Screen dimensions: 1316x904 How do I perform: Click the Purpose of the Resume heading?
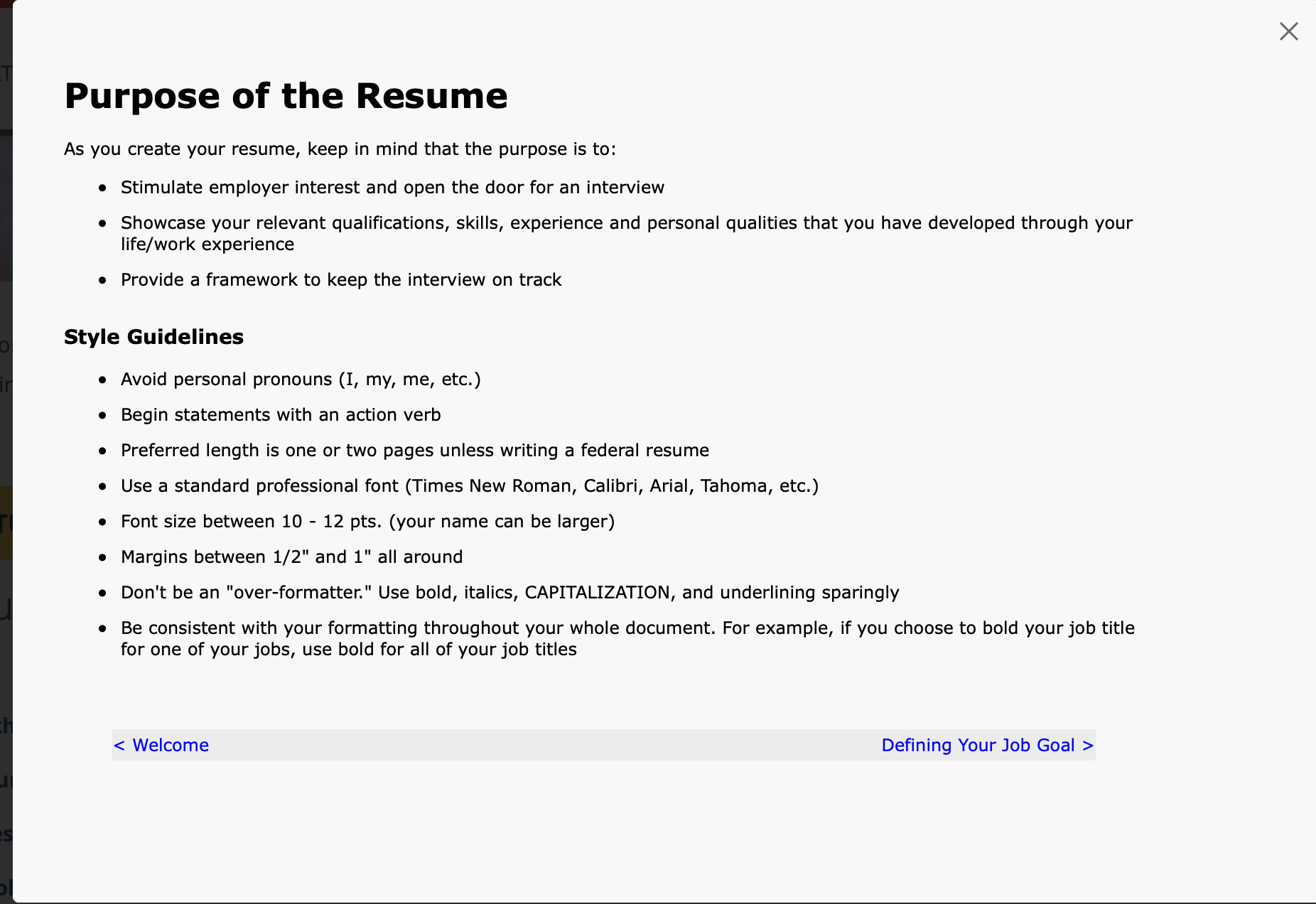pyautogui.click(x=286, y=96)
